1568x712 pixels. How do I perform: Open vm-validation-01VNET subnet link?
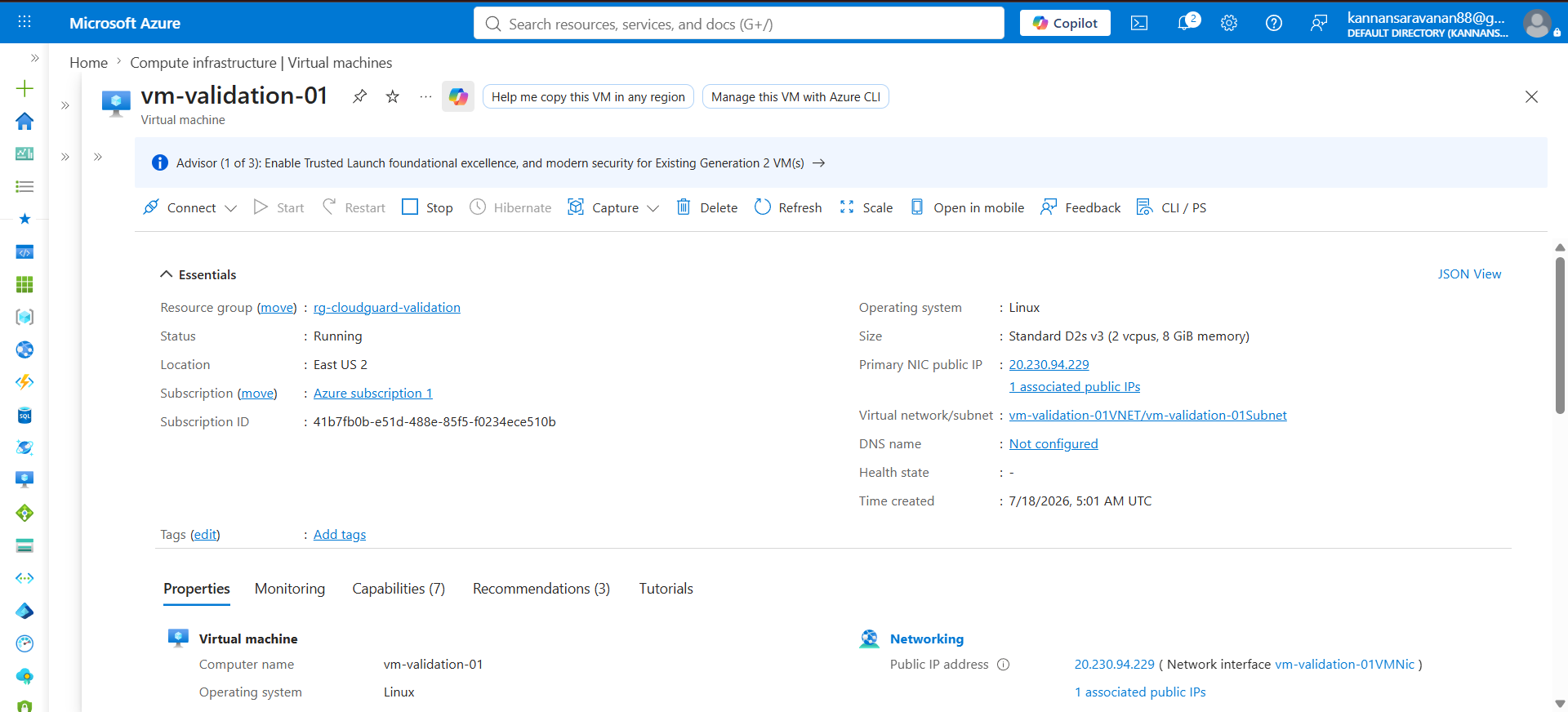pyautogui.click(x=1147, y=416)
